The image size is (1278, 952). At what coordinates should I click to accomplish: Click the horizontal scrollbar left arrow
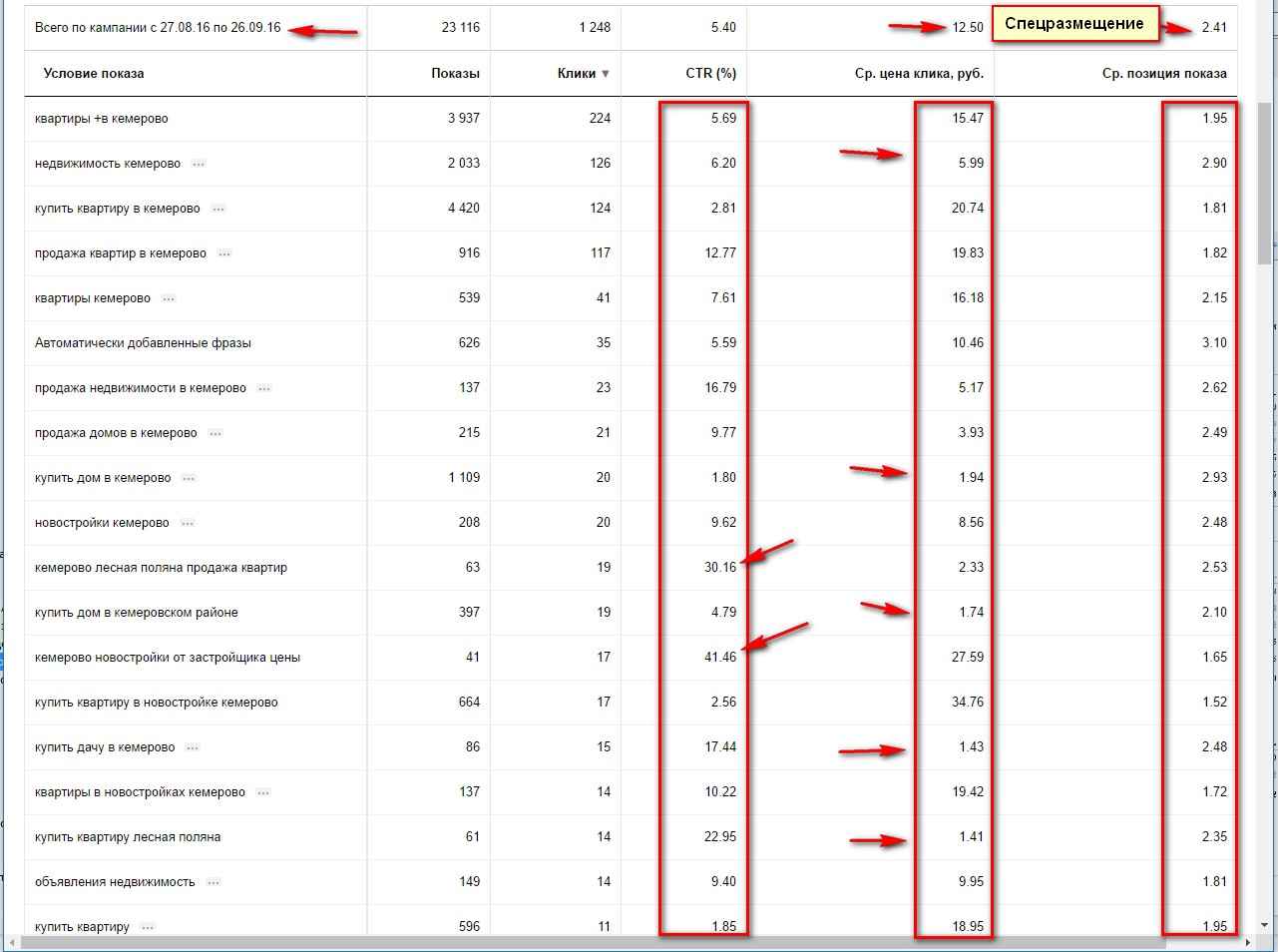click(12, 943)
